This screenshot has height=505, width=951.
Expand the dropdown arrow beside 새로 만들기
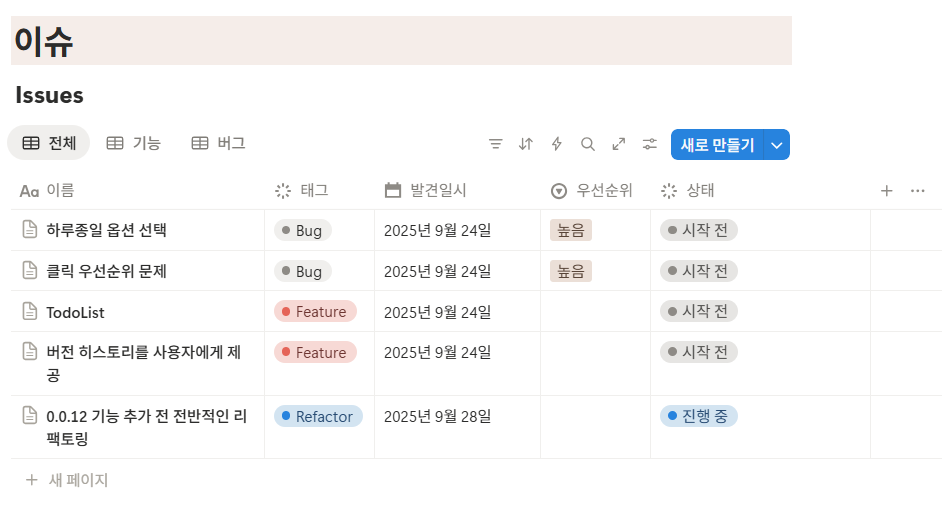777,145
